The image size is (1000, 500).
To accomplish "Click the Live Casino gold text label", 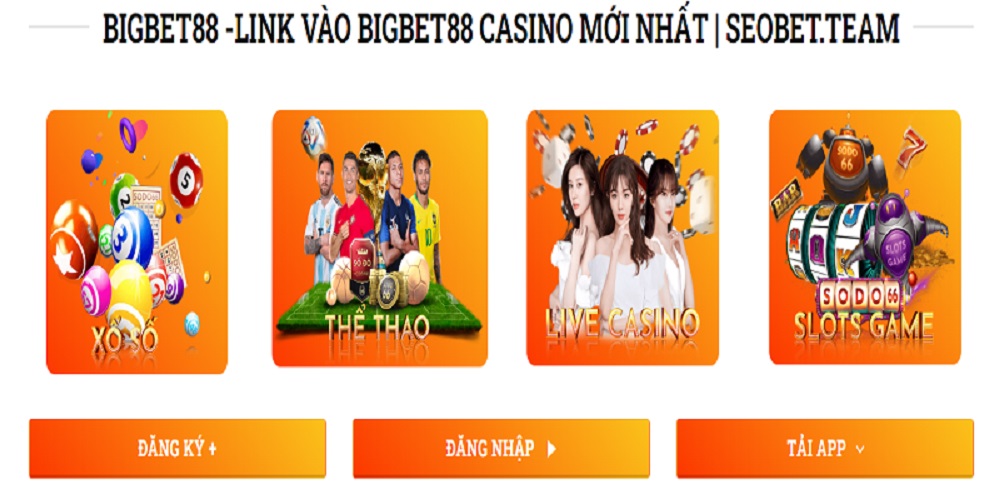I will point(622,323).
